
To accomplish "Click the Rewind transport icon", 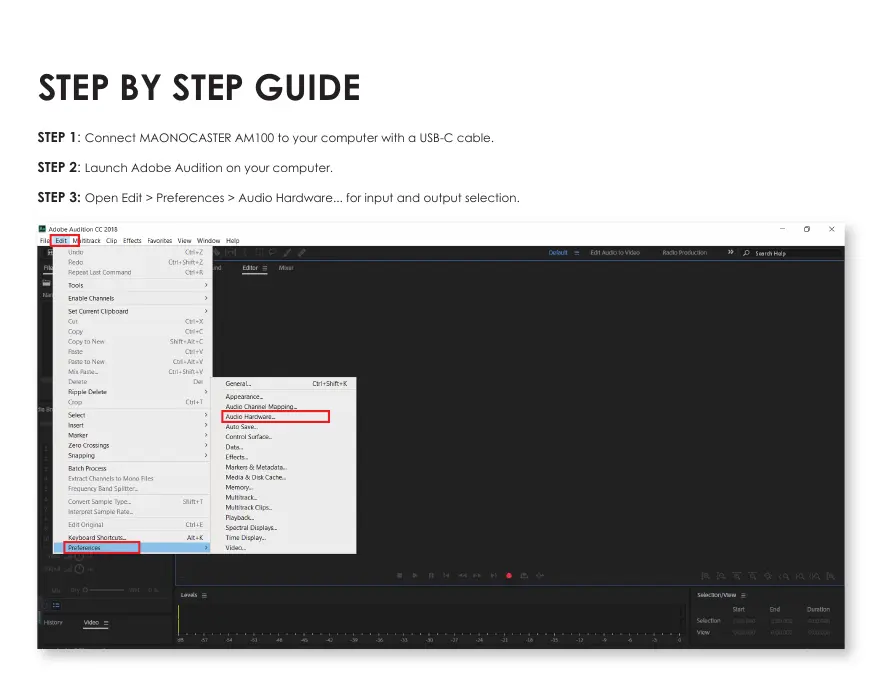I will click(x=462, y=576).
